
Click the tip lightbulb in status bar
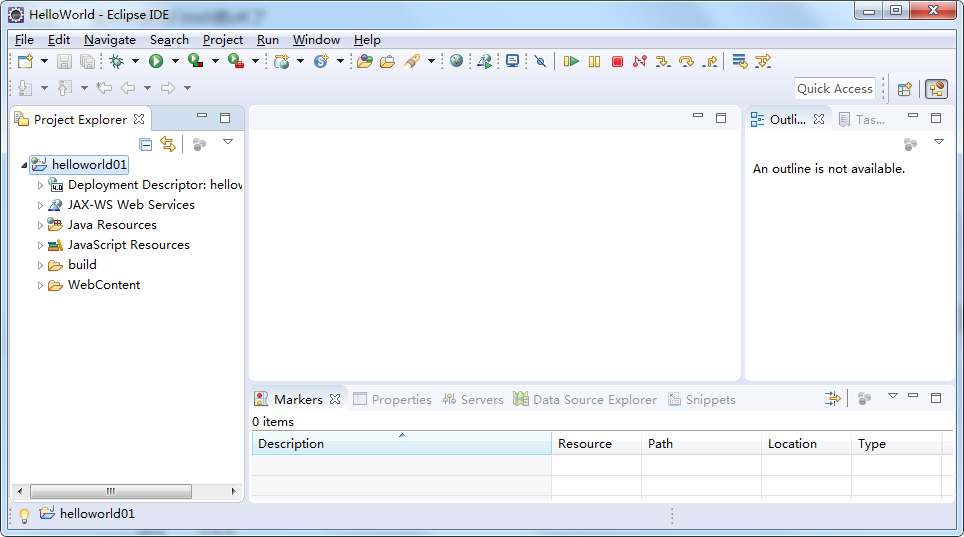24,515
